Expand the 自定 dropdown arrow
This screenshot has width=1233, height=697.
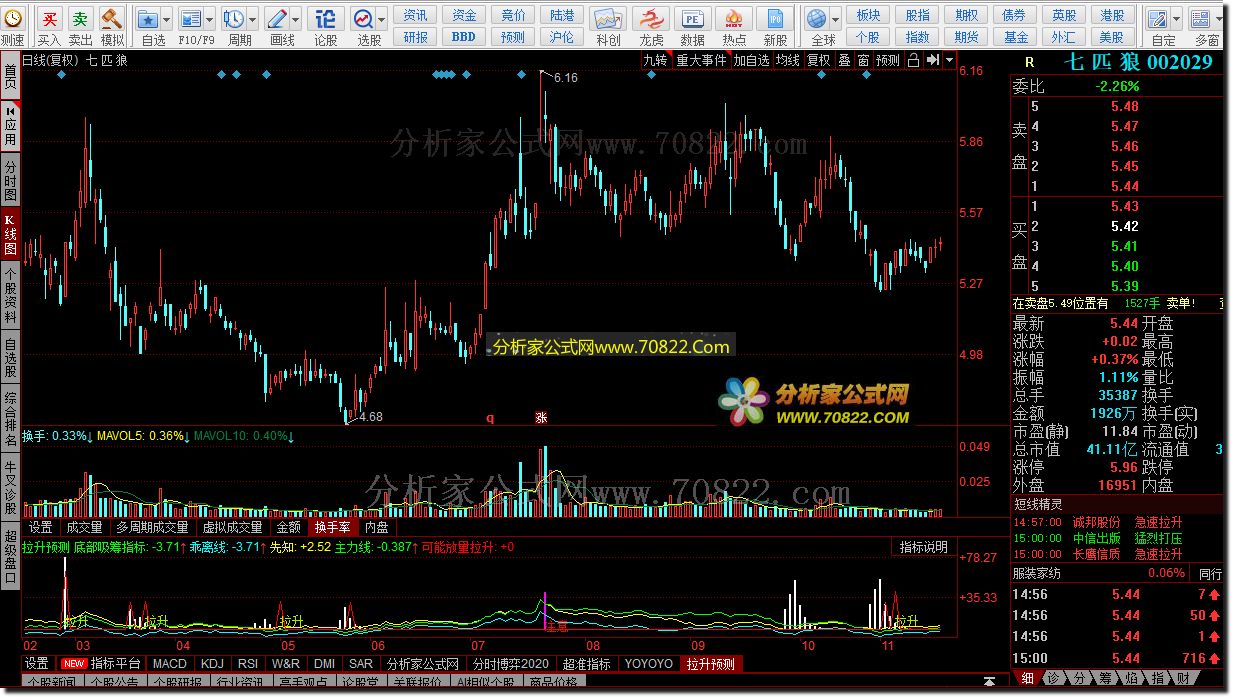[x=1176, y=19]
